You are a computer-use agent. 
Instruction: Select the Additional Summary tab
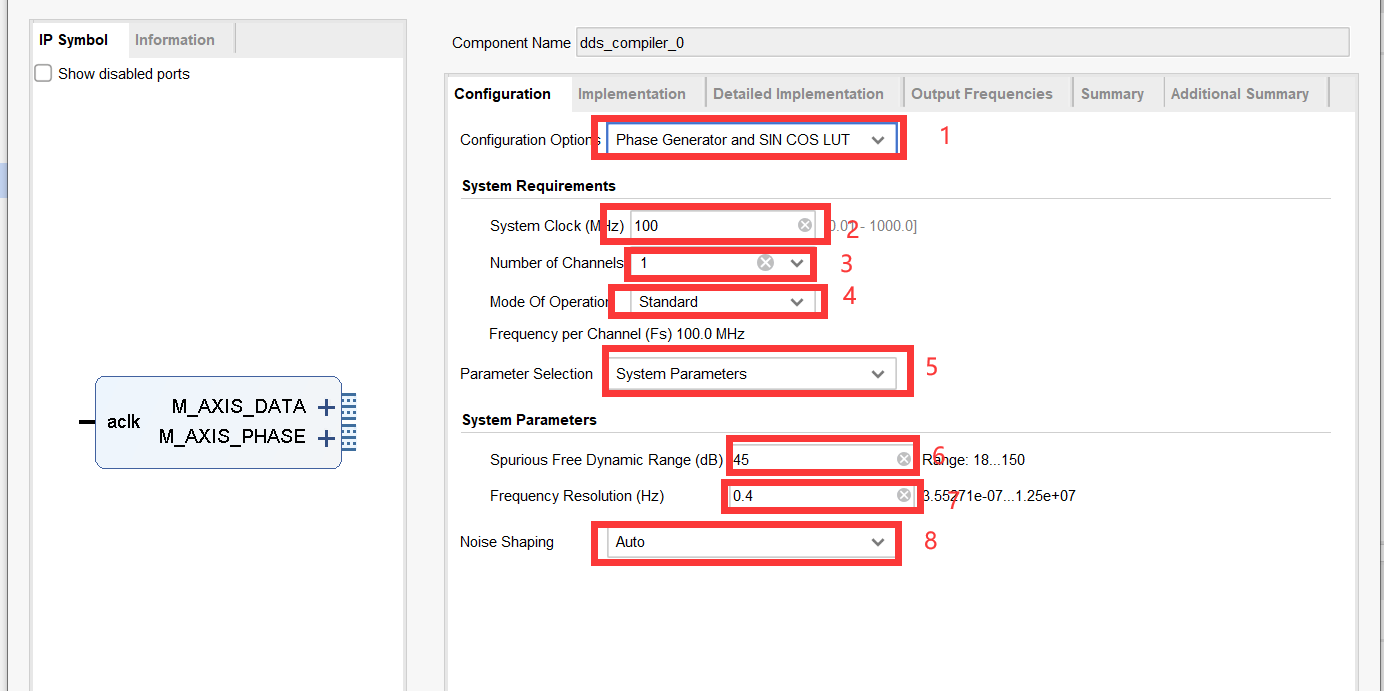(1239, 94)
